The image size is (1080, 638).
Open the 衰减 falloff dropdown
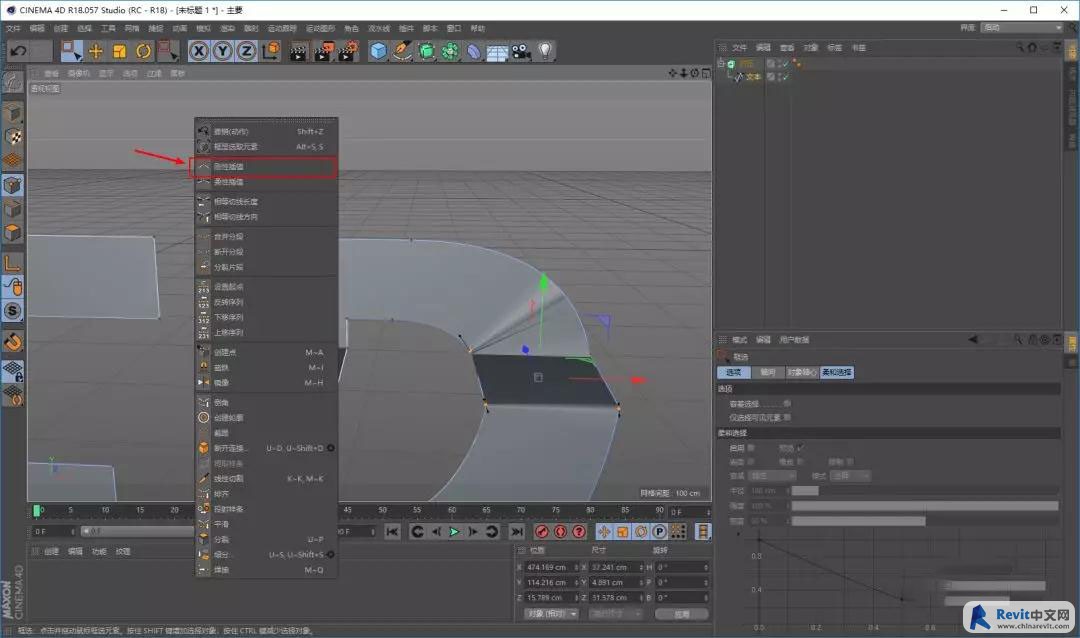point(773,476)
